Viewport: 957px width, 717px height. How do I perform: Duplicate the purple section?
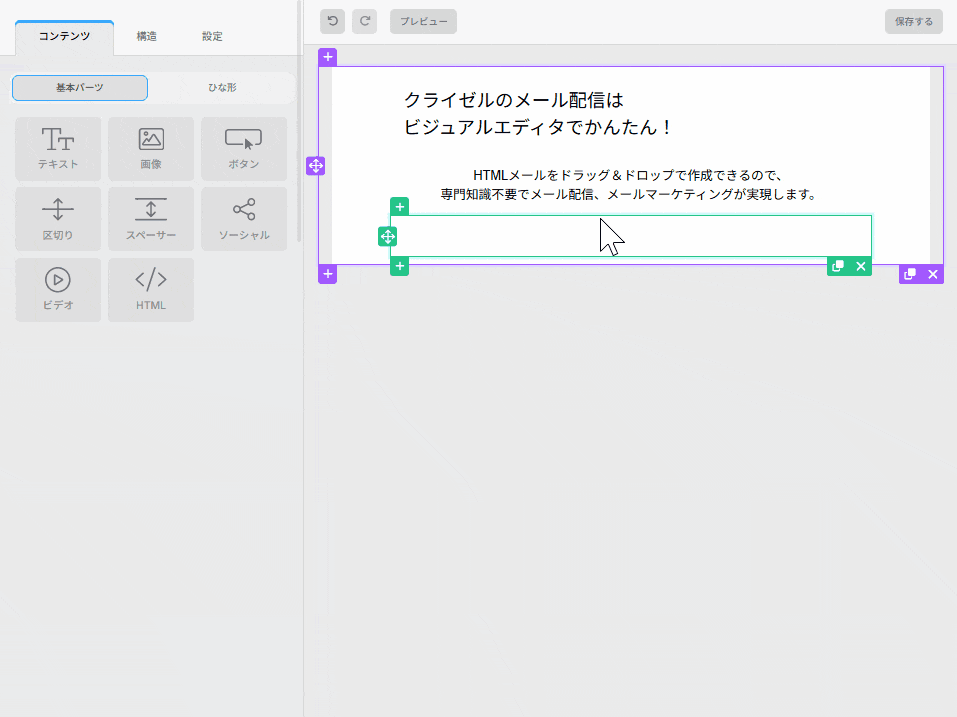(x=910, y=275)
